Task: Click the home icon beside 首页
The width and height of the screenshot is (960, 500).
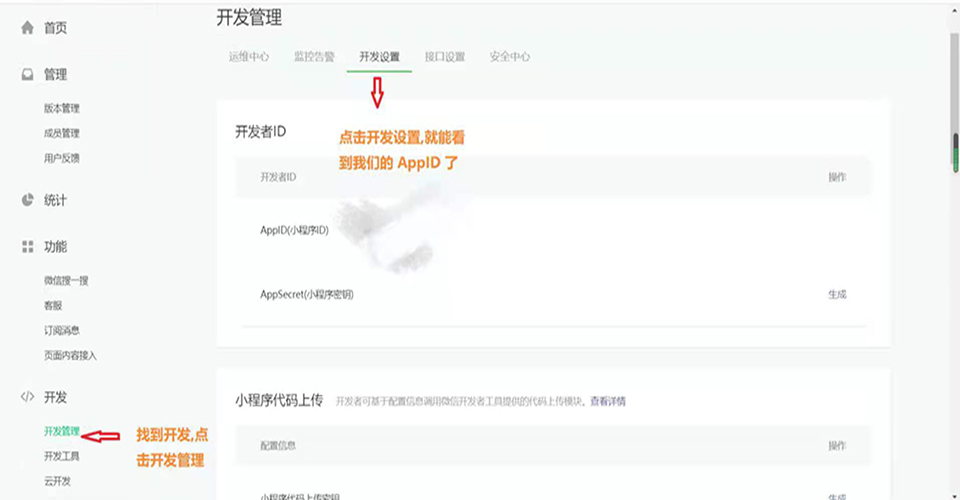Action: 28,28
